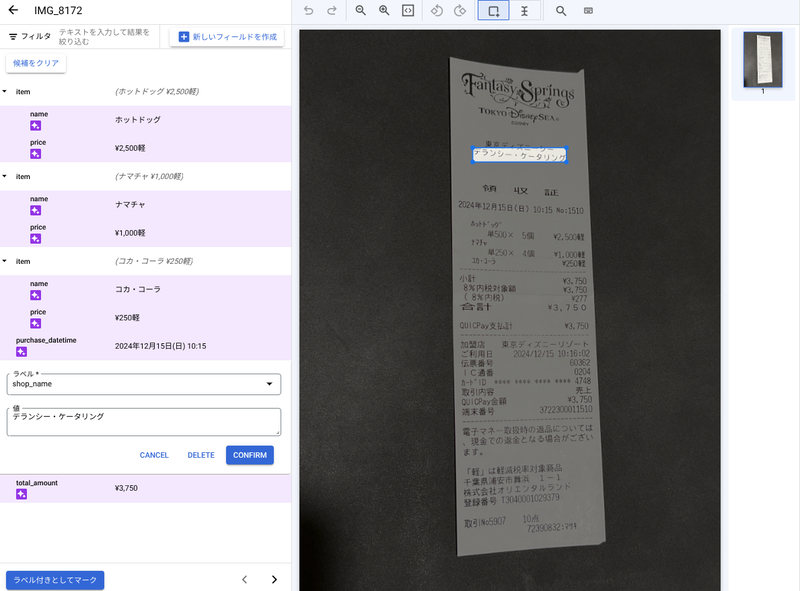Click the 候補をクリア button
The image size is (800, 591).
coord(36,63)
